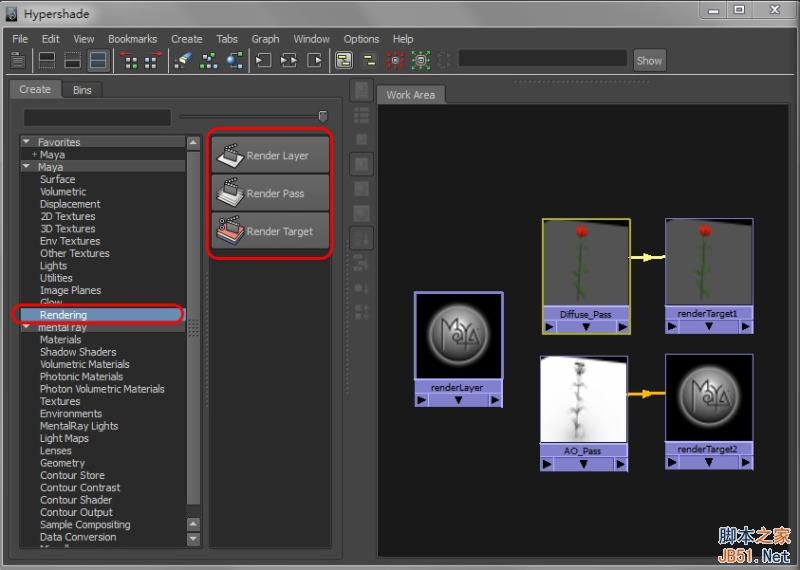Image resolution: width=800 pixels, height=570 pixels.
Task: Toggle the Create bar on/off icon
Action: [18, 61]
